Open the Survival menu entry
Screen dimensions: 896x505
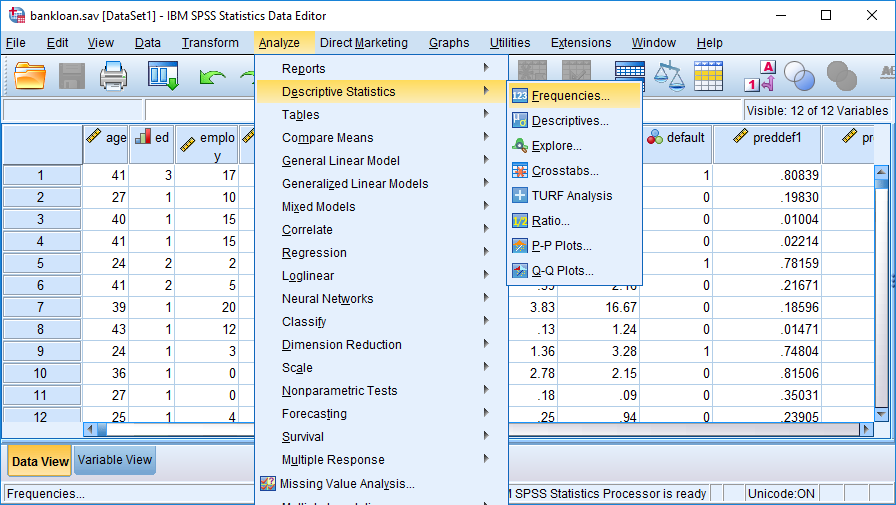(382, 436)
